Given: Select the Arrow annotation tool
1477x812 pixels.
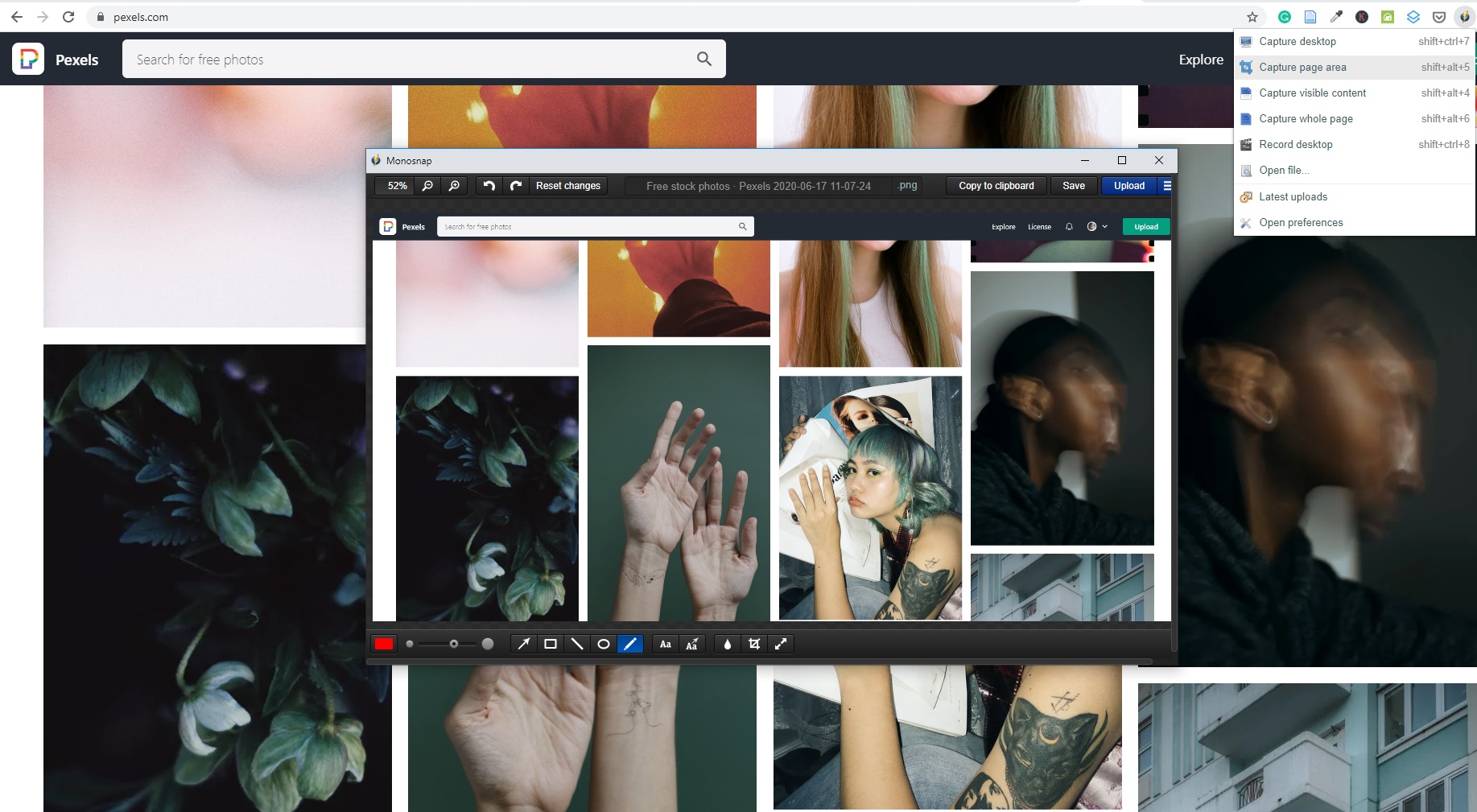Looking at the screenshot, I should [524, 644].
